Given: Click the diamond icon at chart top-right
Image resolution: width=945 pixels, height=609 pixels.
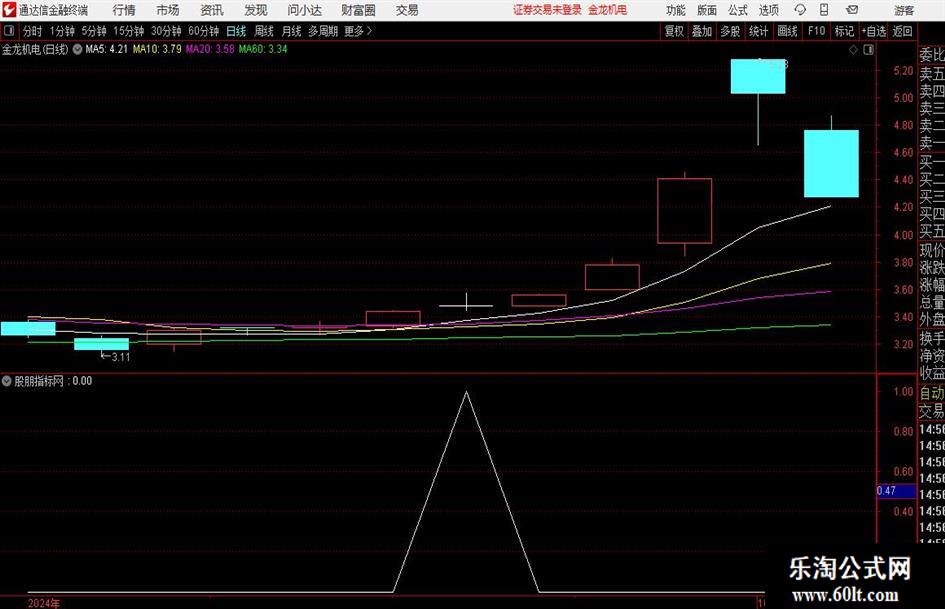Looking at the screenshot, I should [x=853, y=50].
